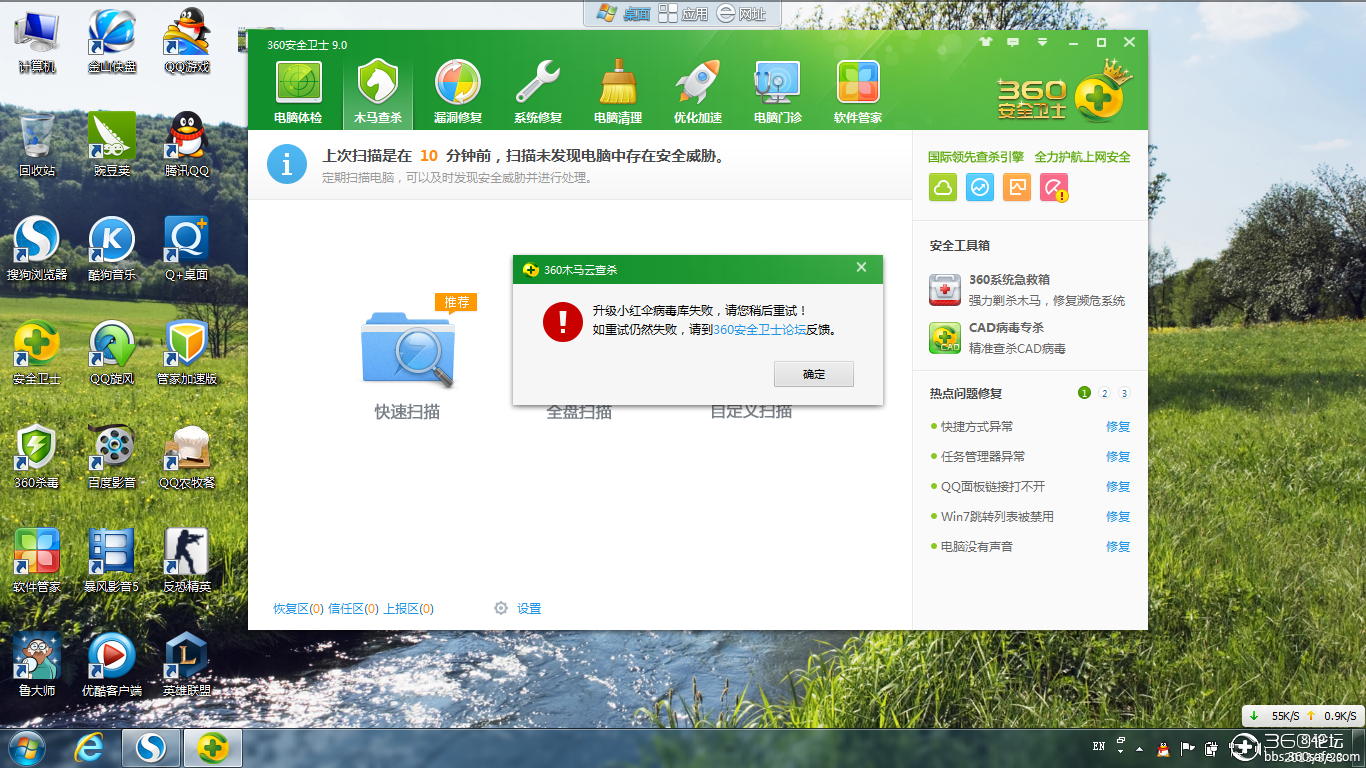Click Windows Start button
The height and width of the screenshot is (768, 1366).
(x=27, y=747)
